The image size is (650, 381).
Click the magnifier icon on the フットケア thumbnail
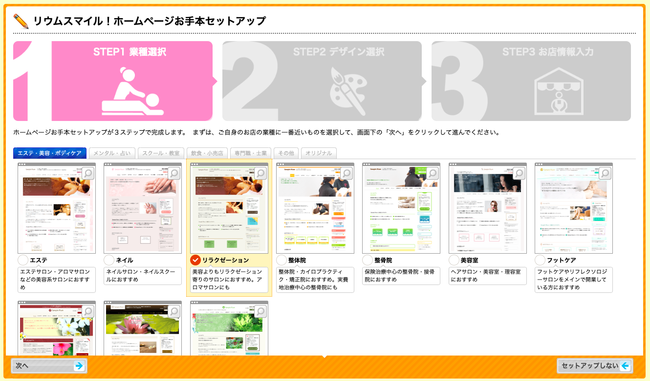click(x=605, y=173)
